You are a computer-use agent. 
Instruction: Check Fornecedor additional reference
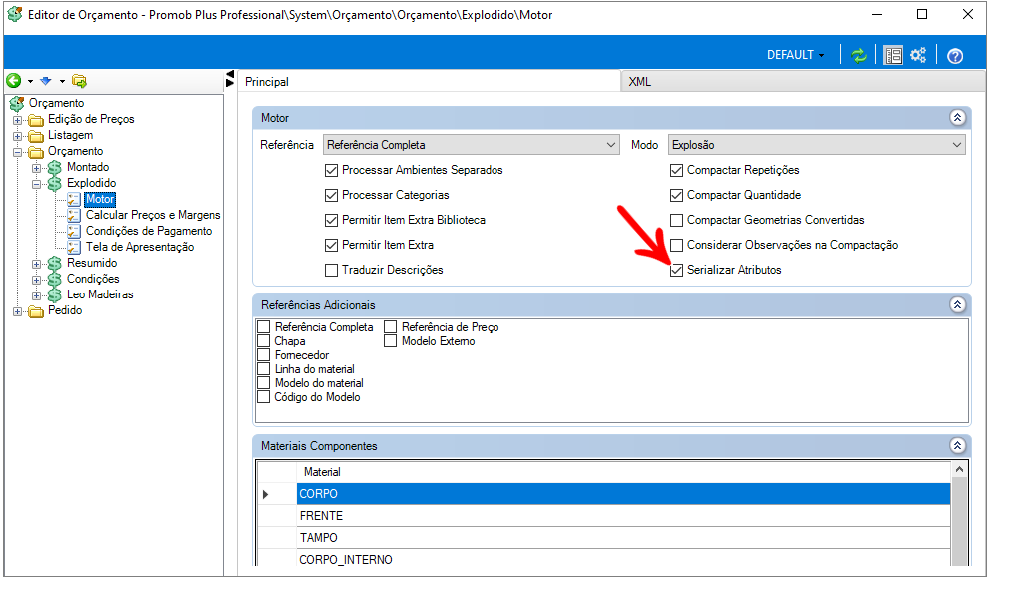click(x=263, y=355)
